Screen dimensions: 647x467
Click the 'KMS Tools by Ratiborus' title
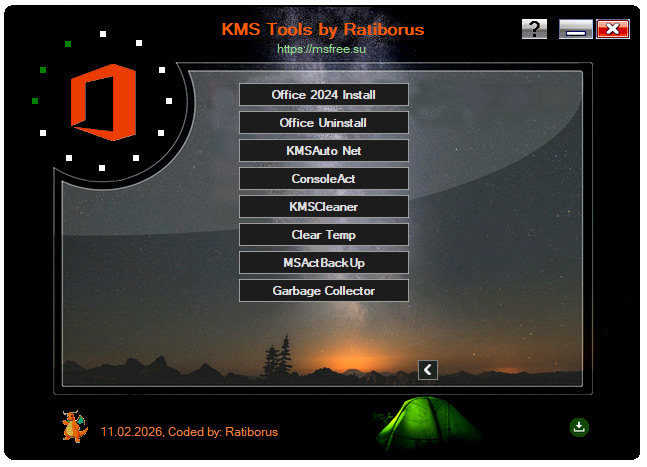(322, 29)
